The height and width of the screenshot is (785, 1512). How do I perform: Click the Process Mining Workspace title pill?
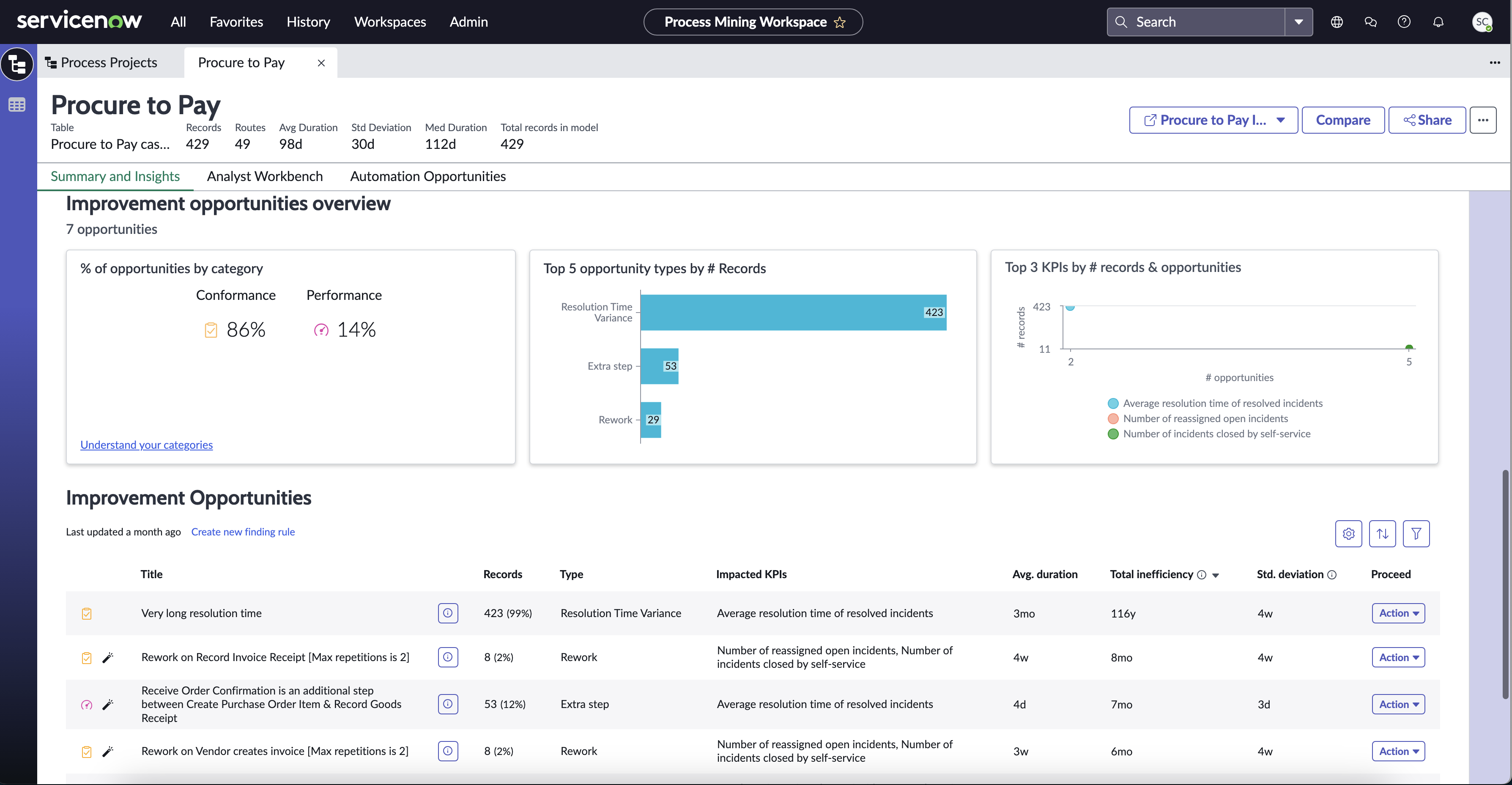[x=753, y=22]
